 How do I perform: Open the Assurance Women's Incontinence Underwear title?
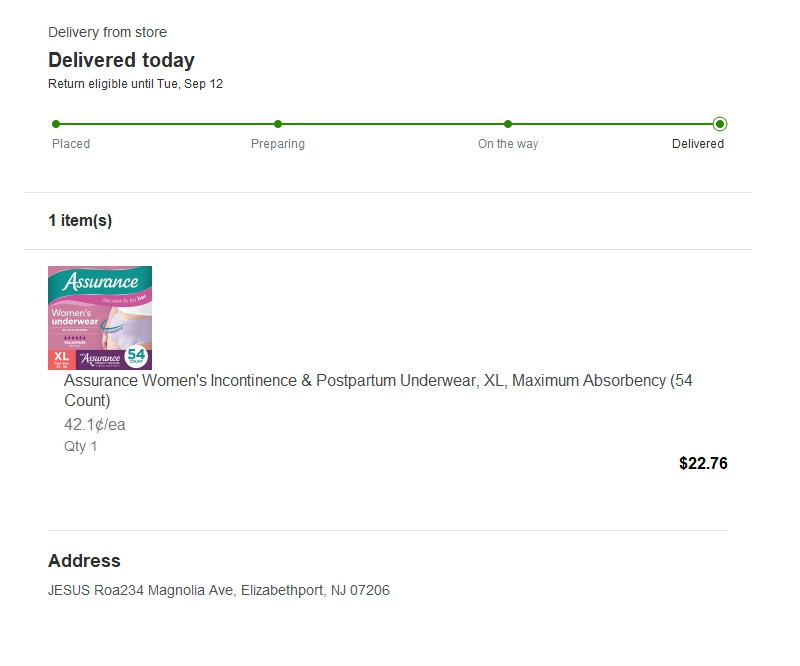(x=378, y=390)
